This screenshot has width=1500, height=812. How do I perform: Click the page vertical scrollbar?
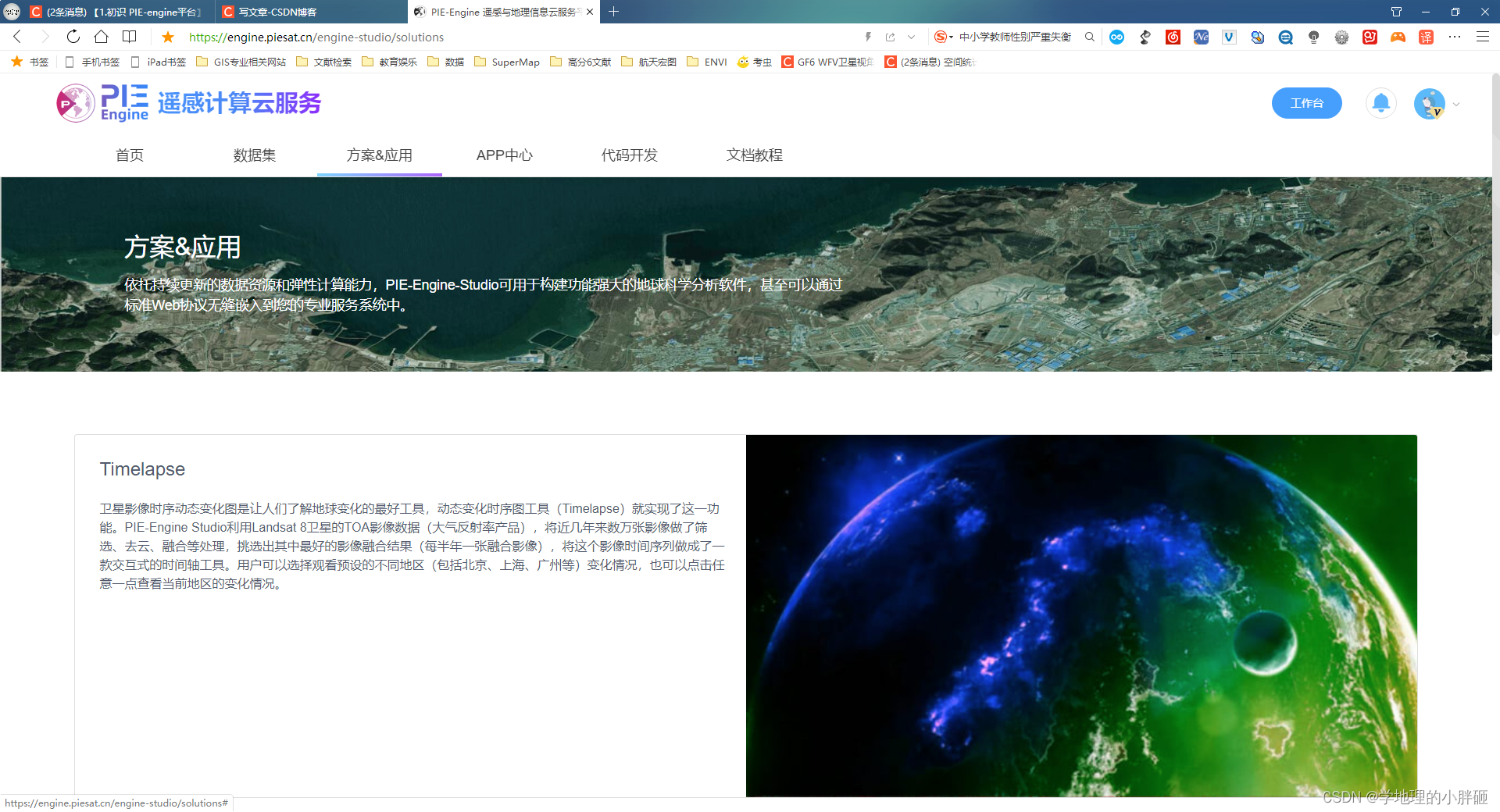[1495, 205]
